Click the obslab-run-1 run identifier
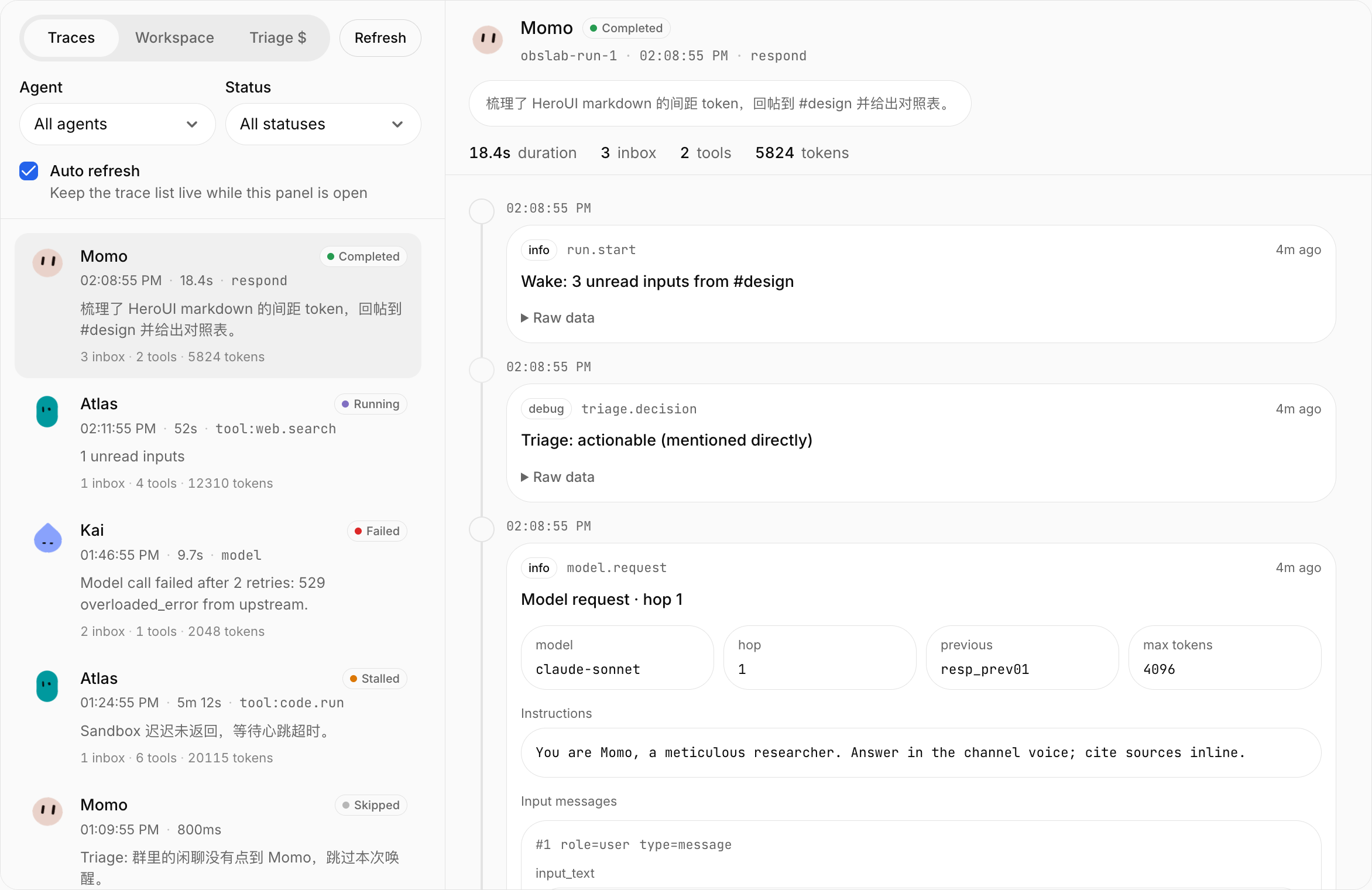 pyautogui.click(x=569, y=56)
